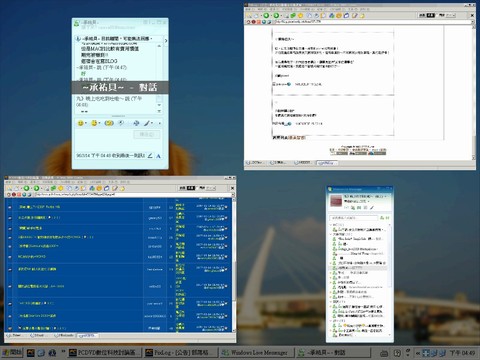Click favorites star in PCDYD forum browser
The width and height of the screenshot is (480, 360).
(60, 188)
